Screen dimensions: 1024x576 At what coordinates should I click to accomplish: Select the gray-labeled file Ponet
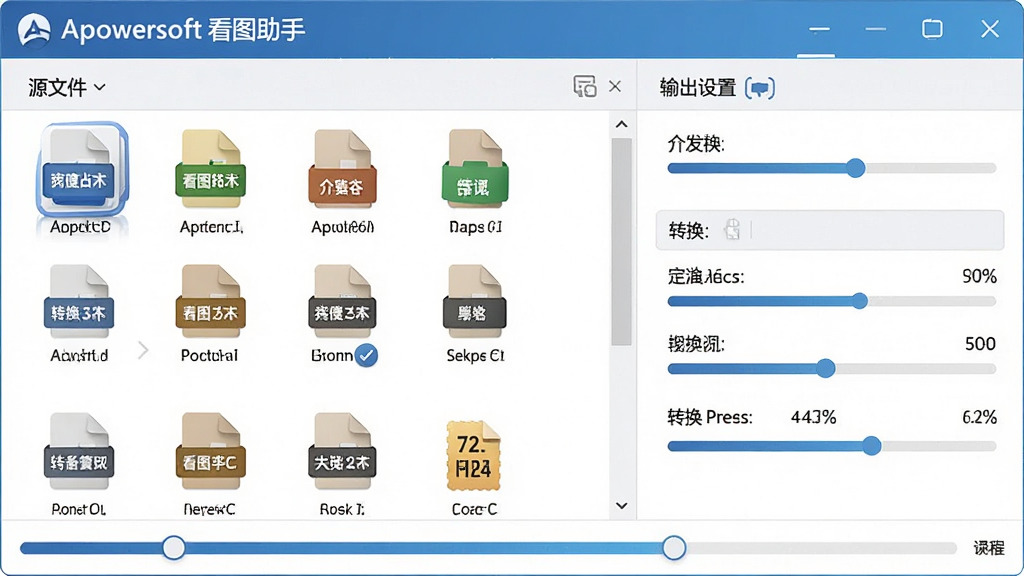[79, 462]
